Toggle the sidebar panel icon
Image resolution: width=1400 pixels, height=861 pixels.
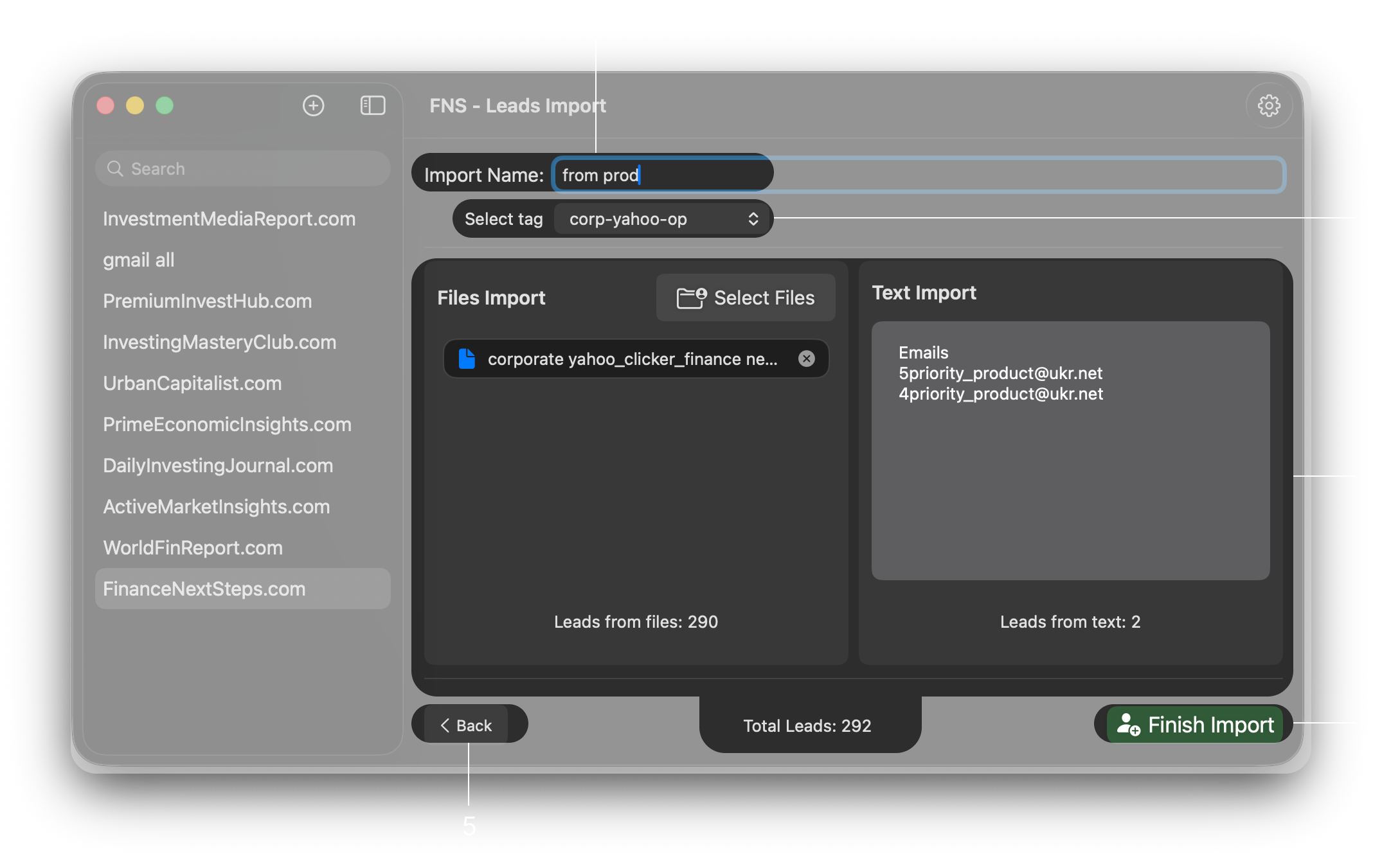pos(372,105)
